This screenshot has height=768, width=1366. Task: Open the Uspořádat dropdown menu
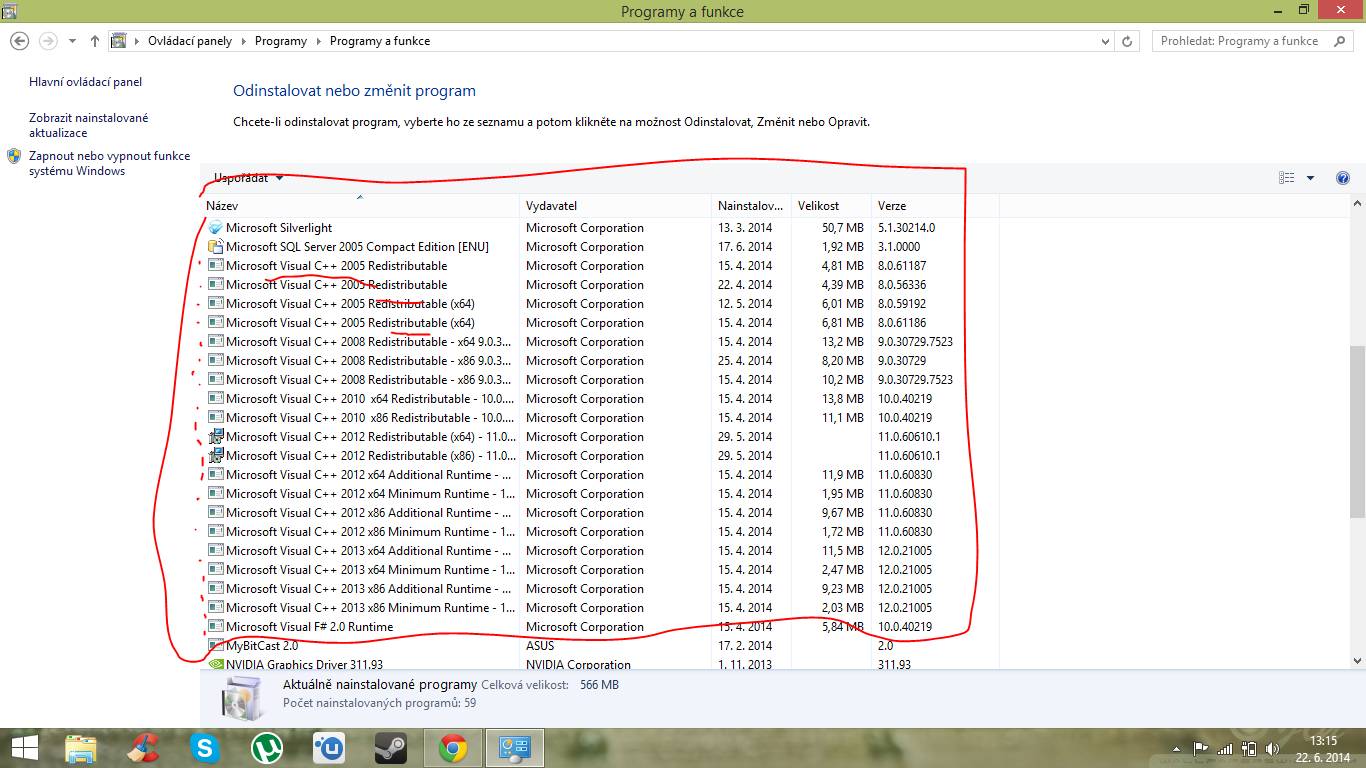[x=248, y=178]
